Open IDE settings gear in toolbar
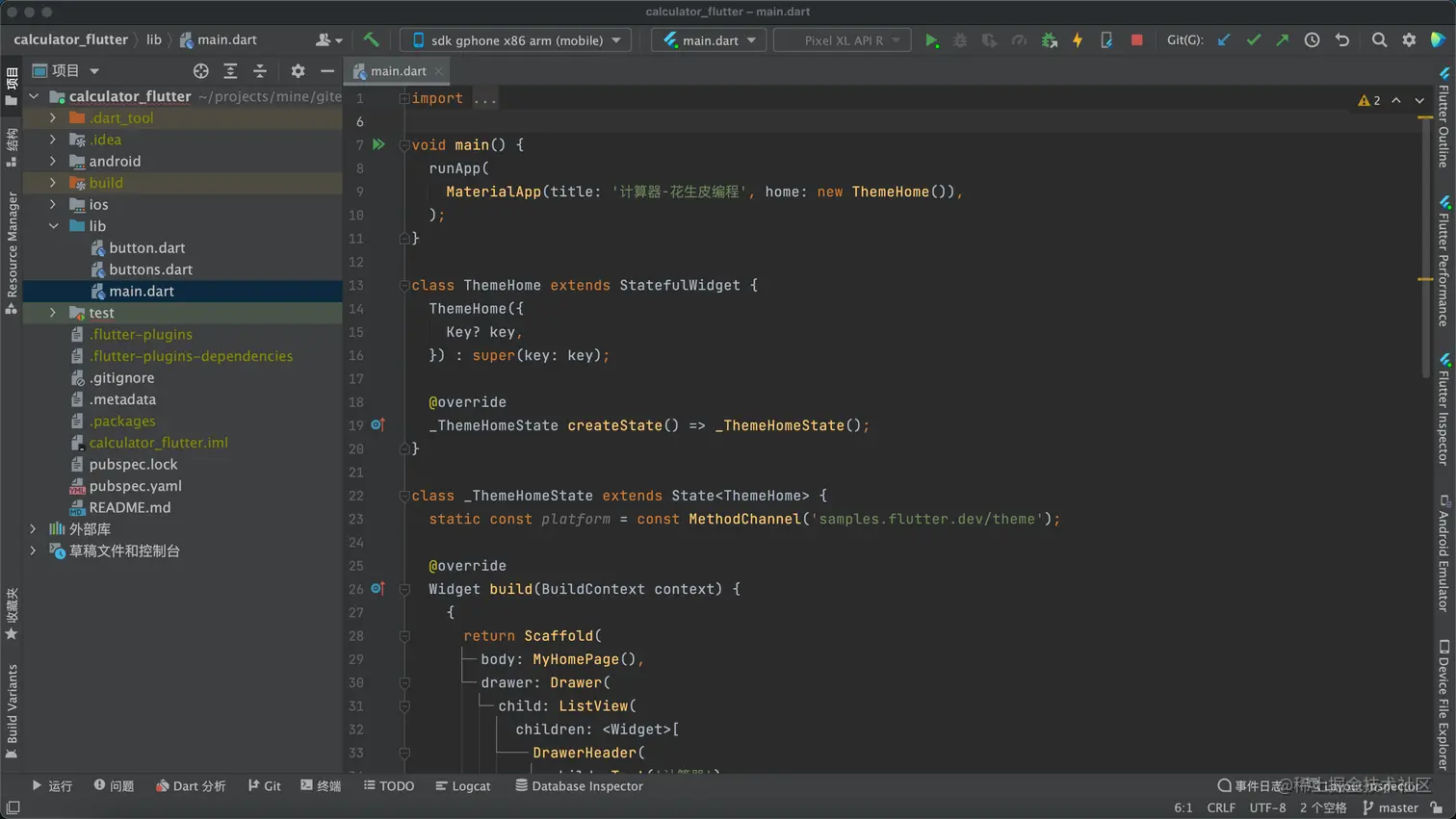 (x=1409, y=40)
